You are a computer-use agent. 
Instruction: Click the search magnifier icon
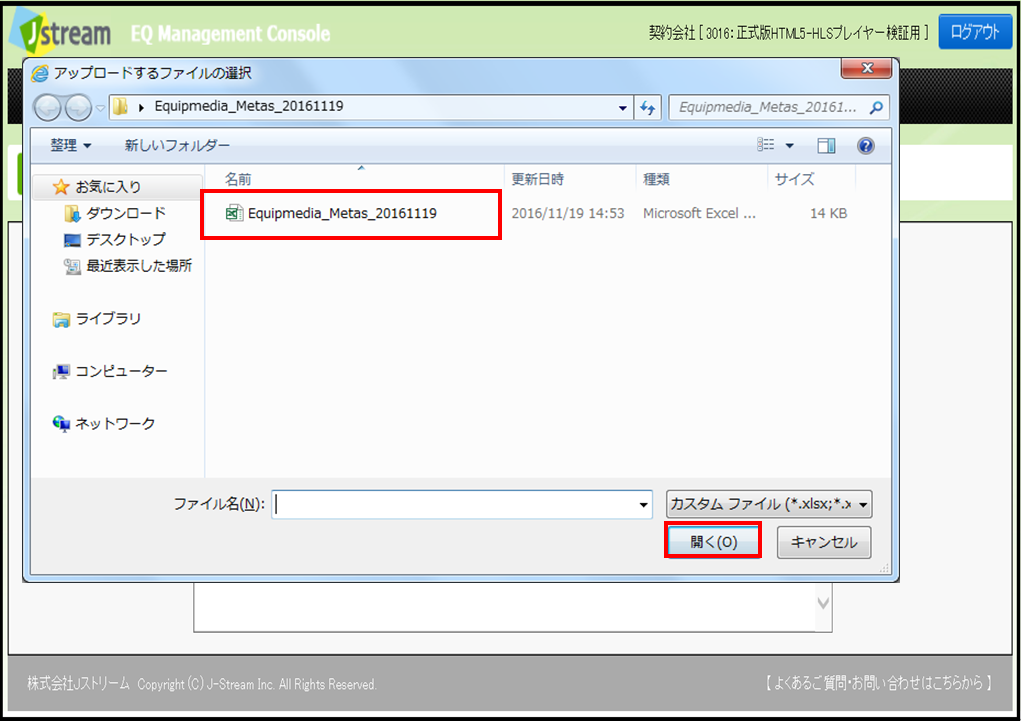pos(876,107)
